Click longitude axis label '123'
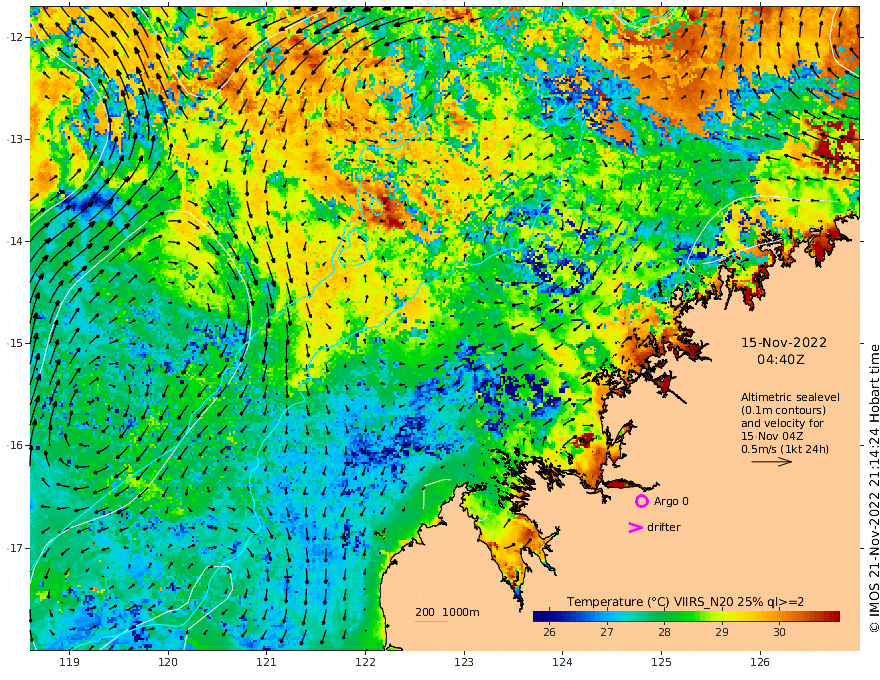The width and height of the screenshot is (880, 680). point(464,663)
